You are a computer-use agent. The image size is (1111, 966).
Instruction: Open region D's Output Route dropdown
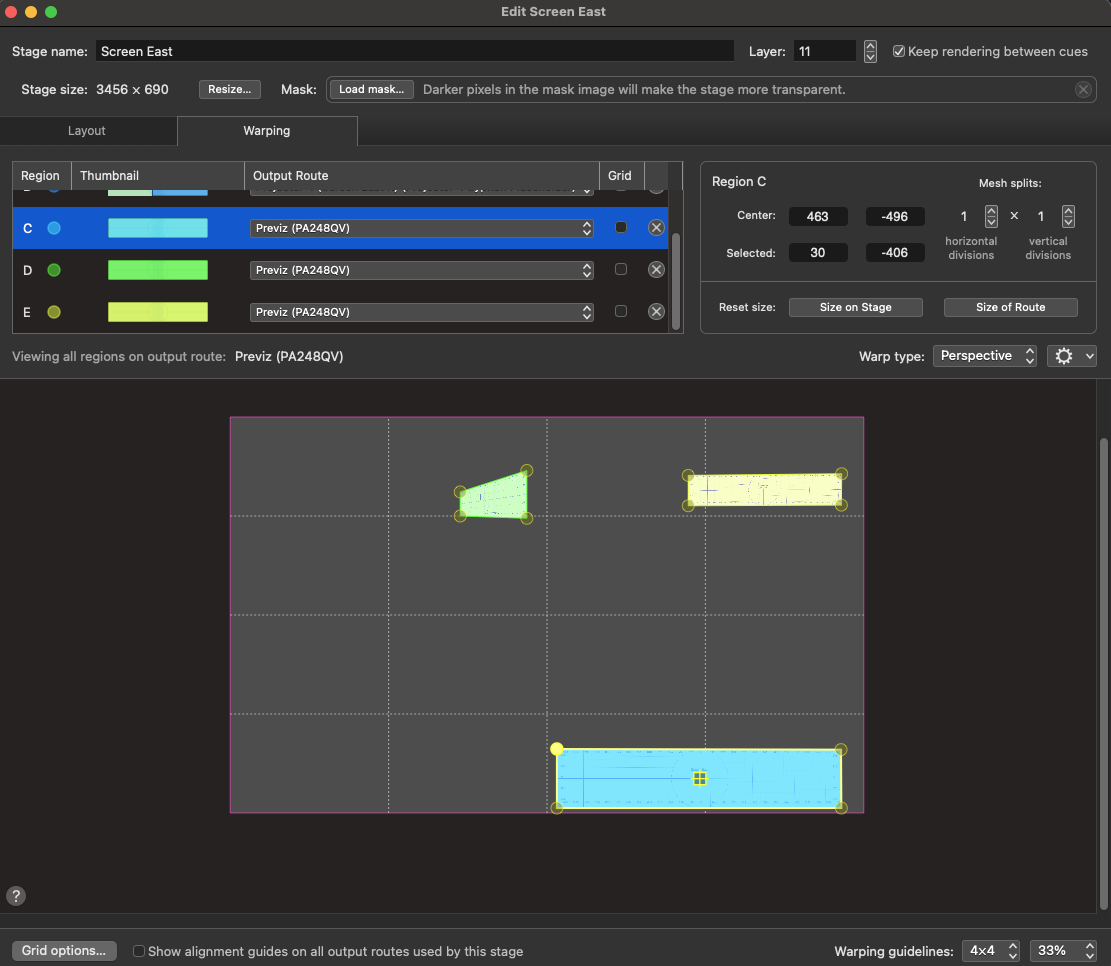pos(420,269)
